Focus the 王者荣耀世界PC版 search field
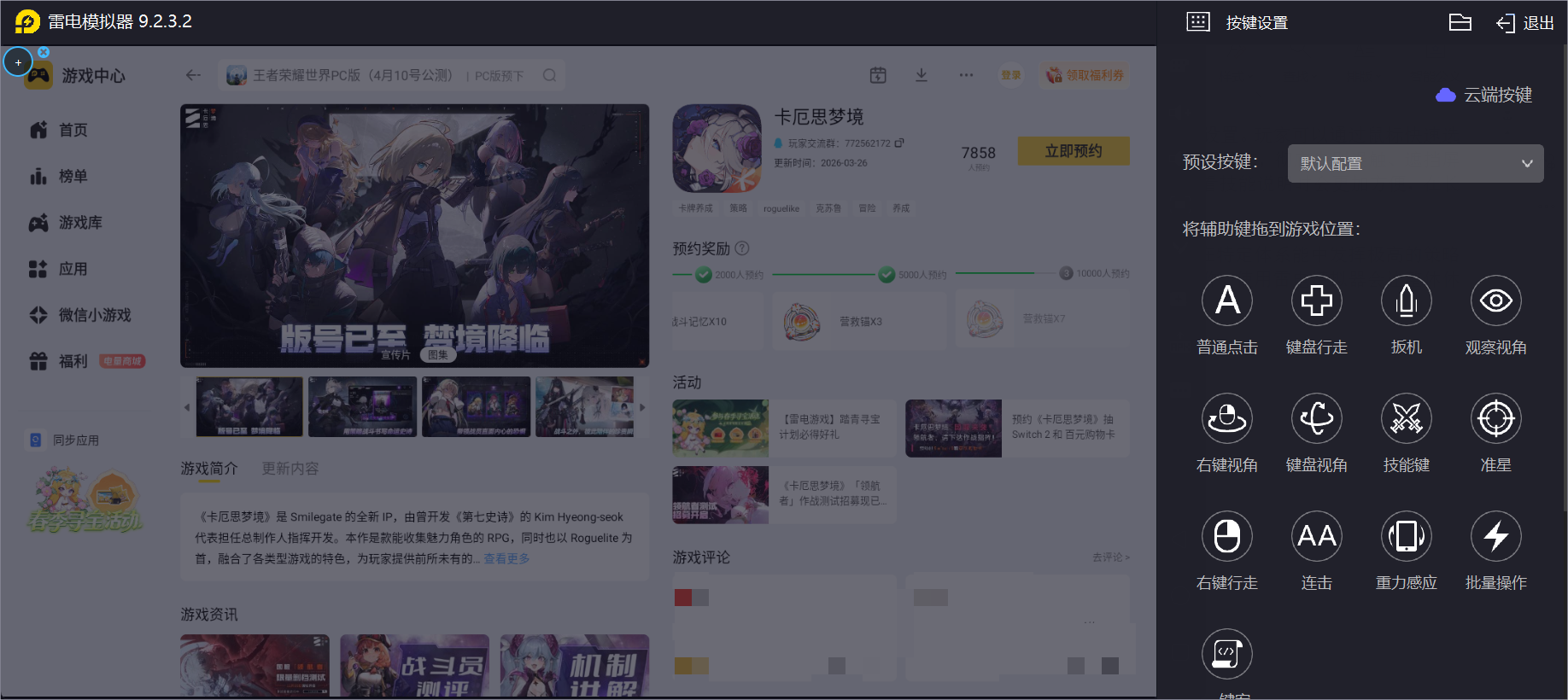 (x=392, y=75)
